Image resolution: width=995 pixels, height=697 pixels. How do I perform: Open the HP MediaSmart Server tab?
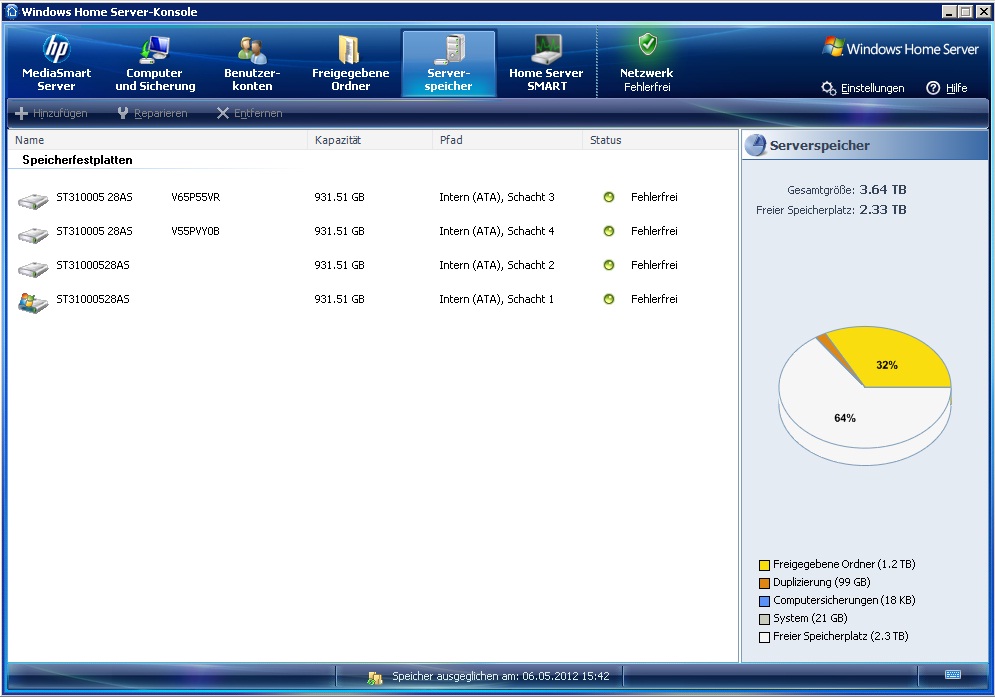[x=56, y=63]
